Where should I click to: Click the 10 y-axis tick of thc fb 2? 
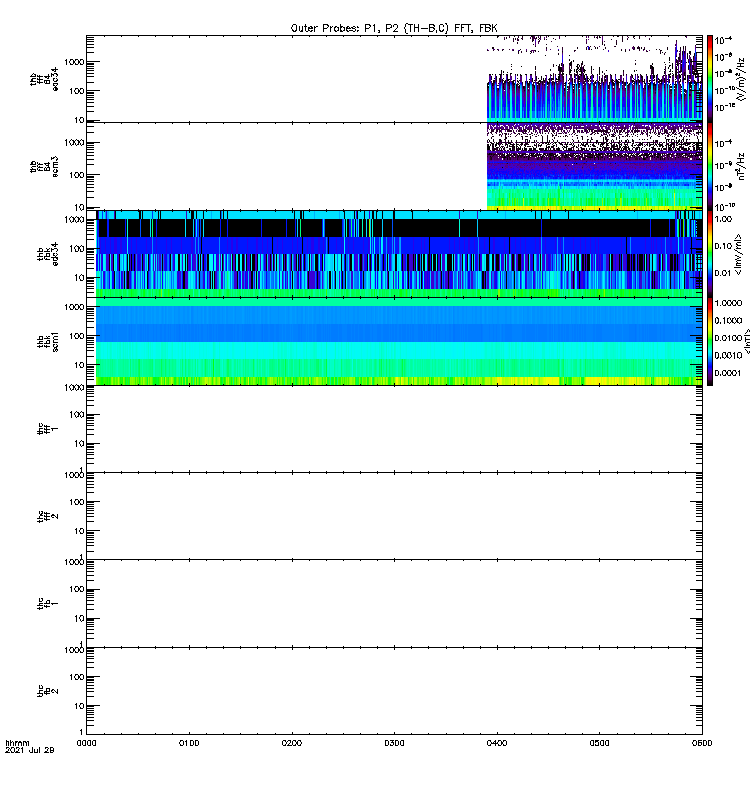(x=79, y=706)
